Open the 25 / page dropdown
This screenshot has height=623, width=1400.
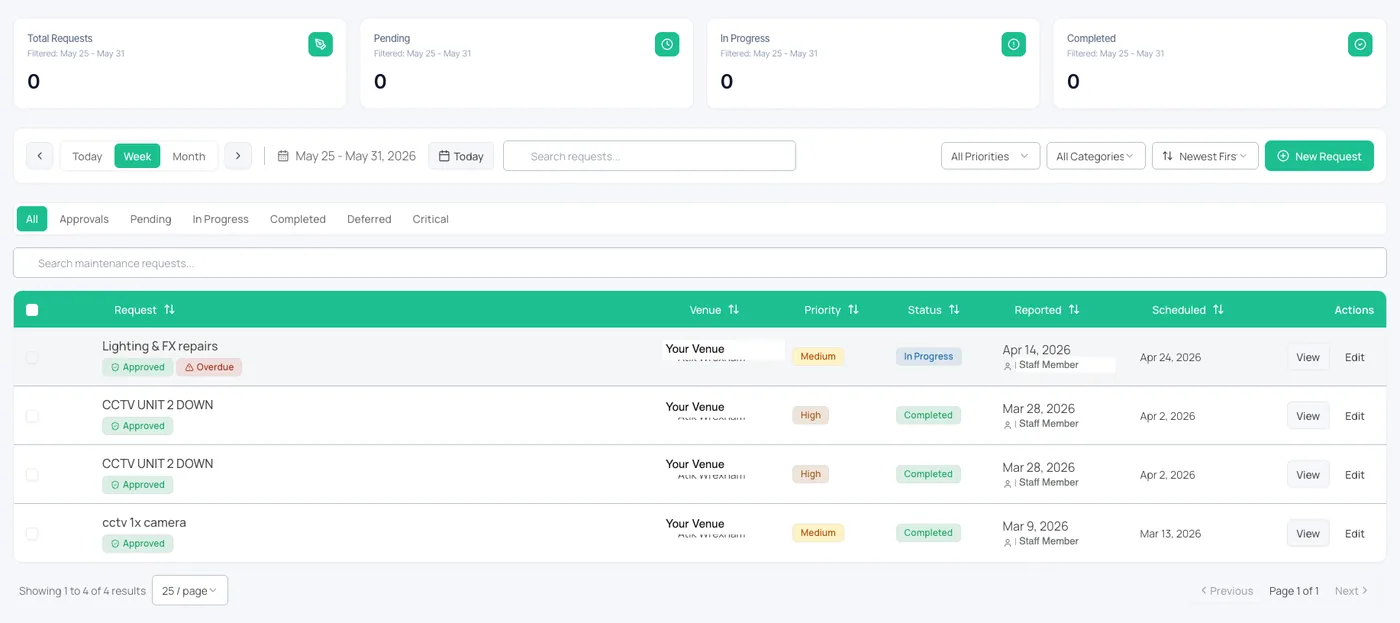pyautogui.click(x=190, y=590)
